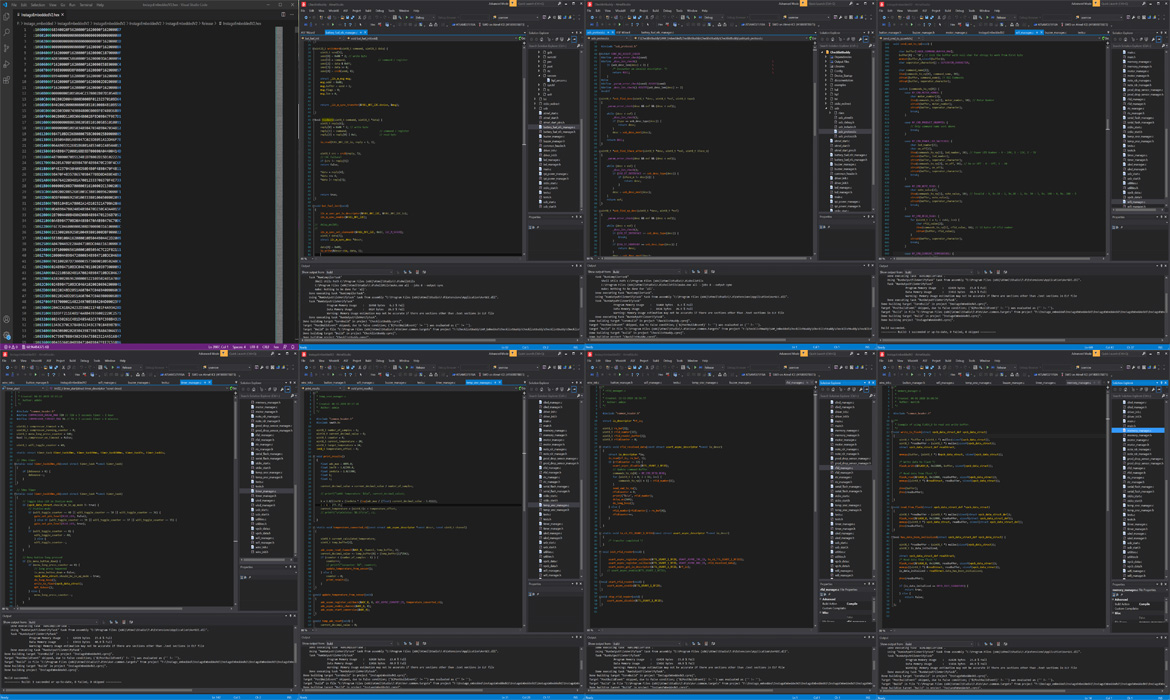Split the VS Code editor to the right
This screenshot has height=700, width=1170.
pyautogui.click(x=283, y=14)
